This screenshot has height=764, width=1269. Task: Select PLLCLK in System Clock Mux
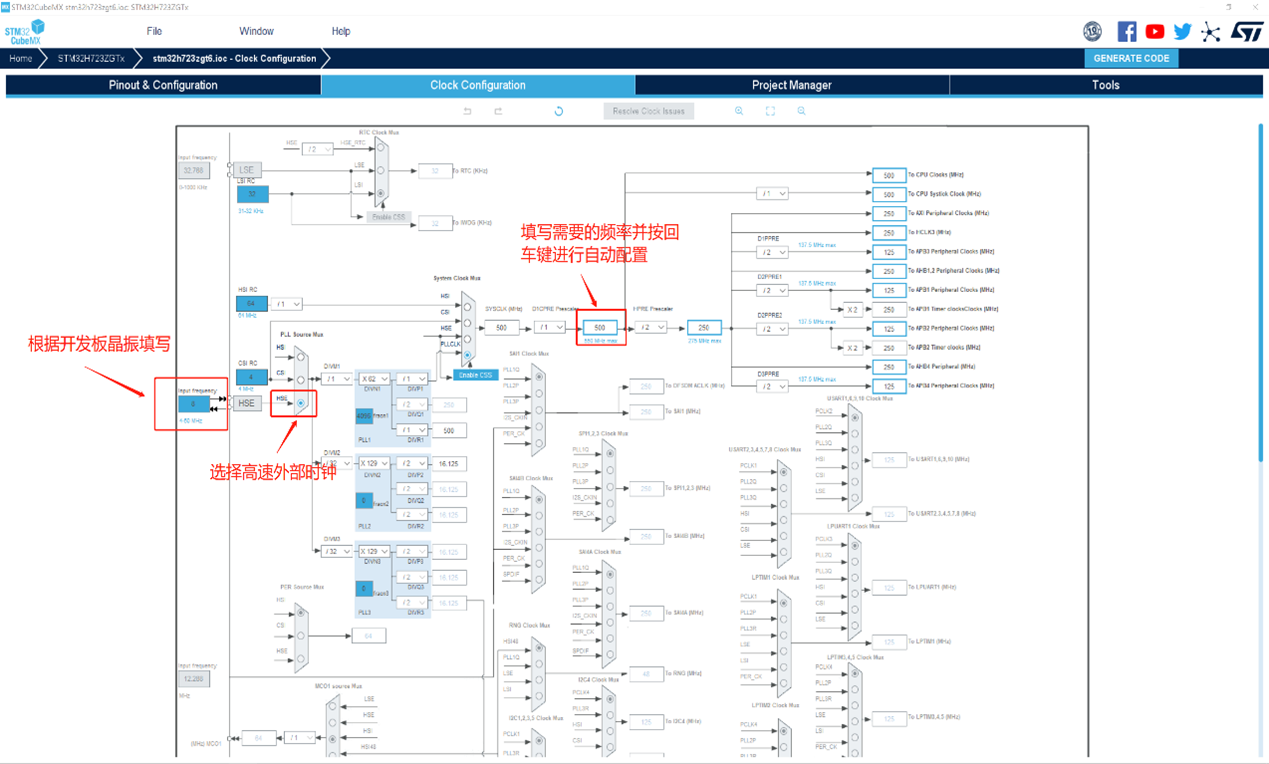coord(467,356)
